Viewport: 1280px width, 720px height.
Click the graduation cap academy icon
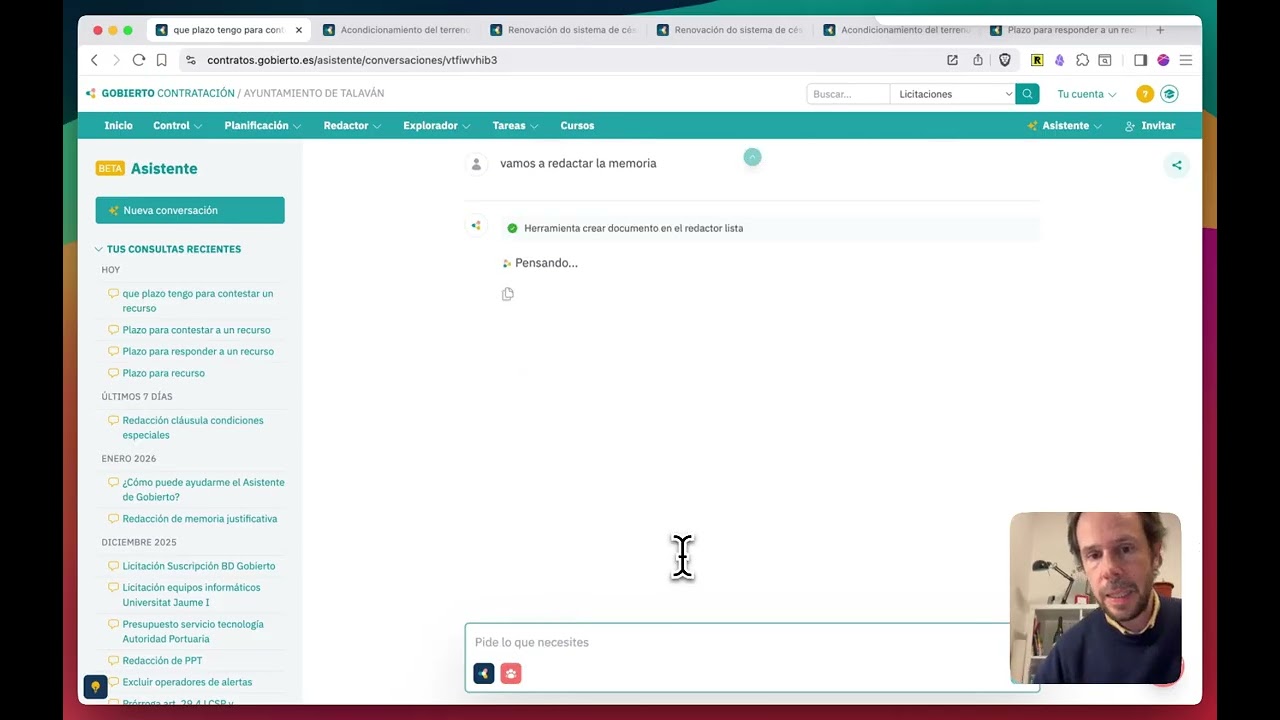click(1169, 94)
